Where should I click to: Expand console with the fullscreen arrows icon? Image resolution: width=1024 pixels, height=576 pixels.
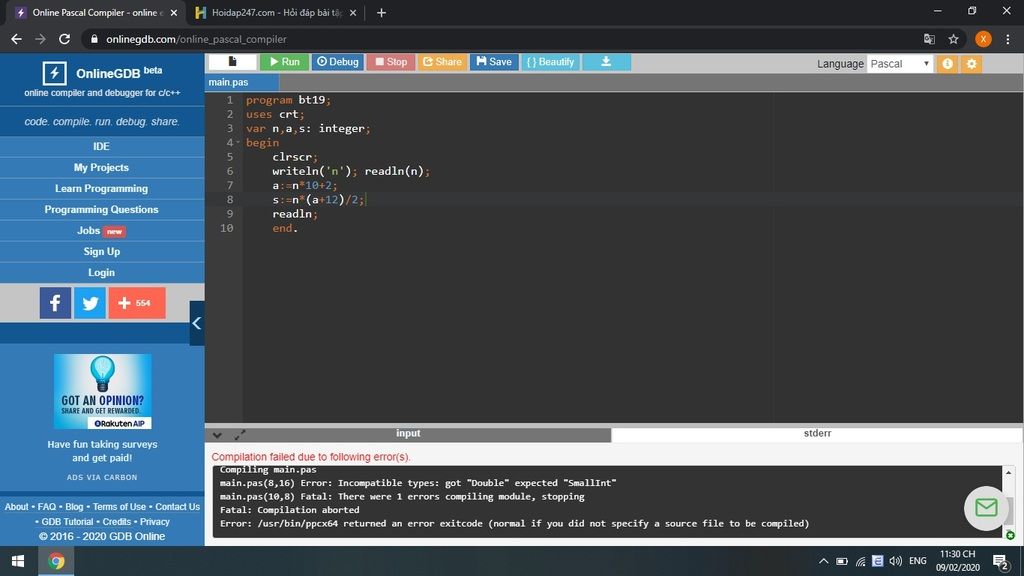[x=240, y=435]
